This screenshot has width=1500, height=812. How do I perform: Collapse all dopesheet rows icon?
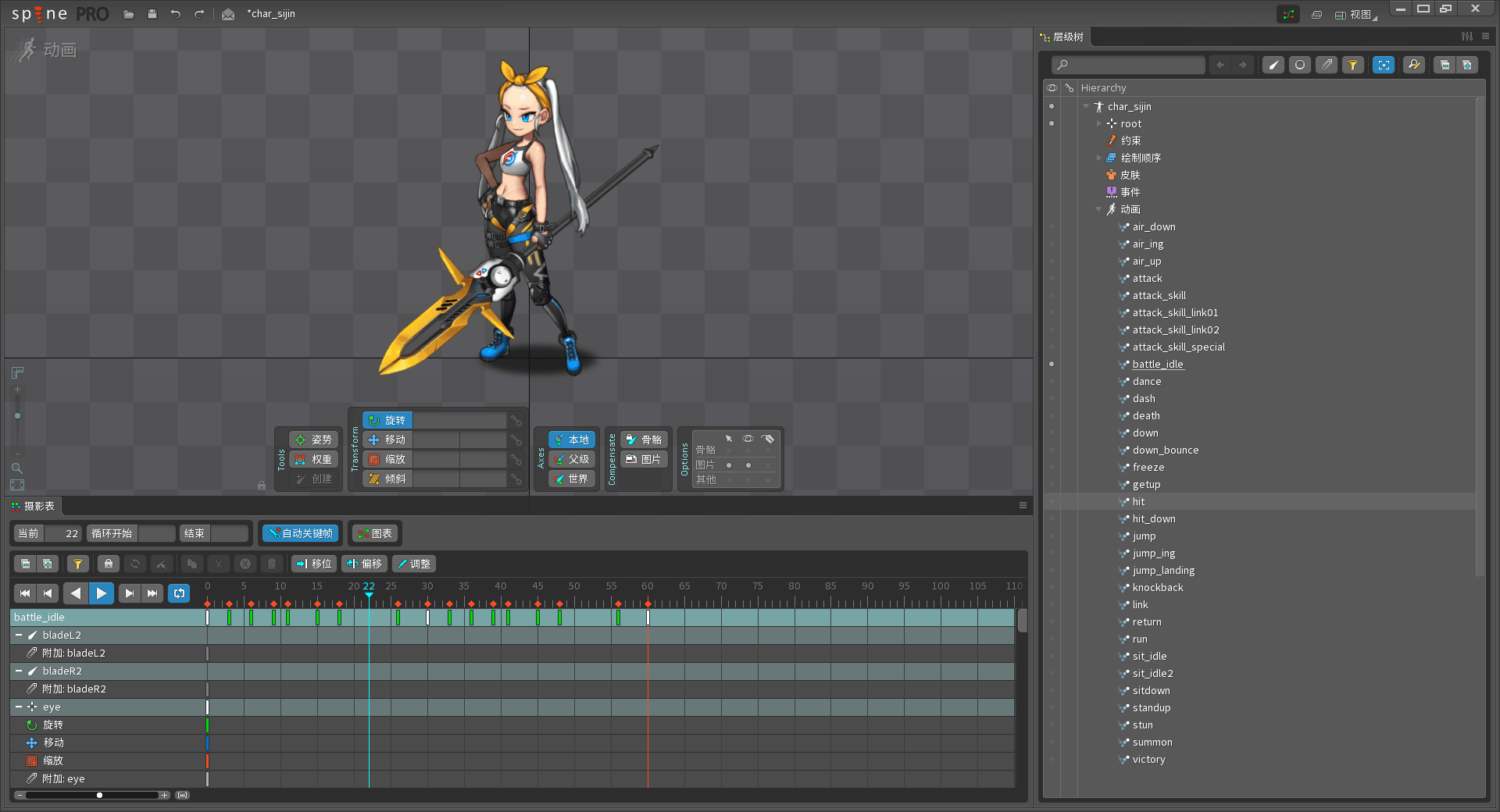25,564
